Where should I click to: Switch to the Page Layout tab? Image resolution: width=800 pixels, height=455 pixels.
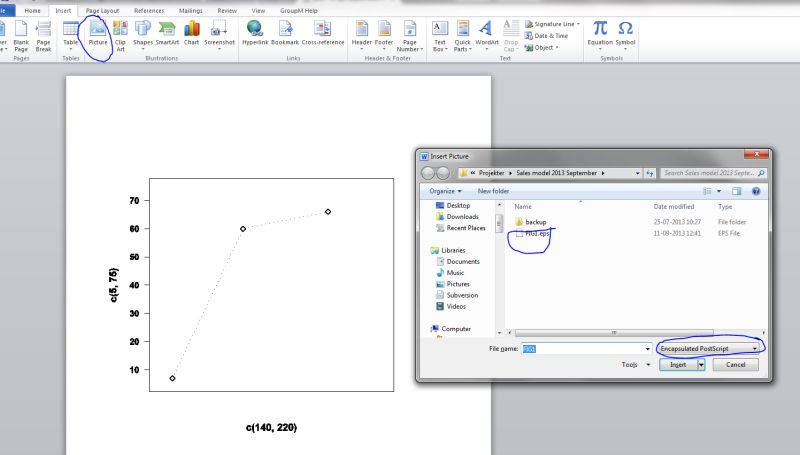(x=102, y=10)
